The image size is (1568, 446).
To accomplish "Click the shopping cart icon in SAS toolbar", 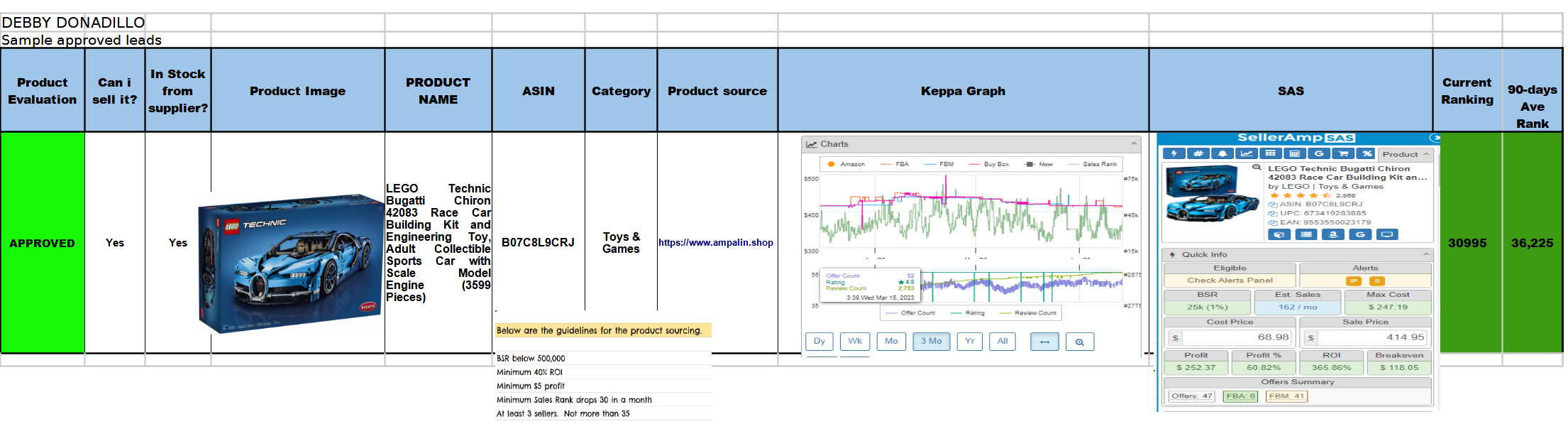I will [1342, 153].
